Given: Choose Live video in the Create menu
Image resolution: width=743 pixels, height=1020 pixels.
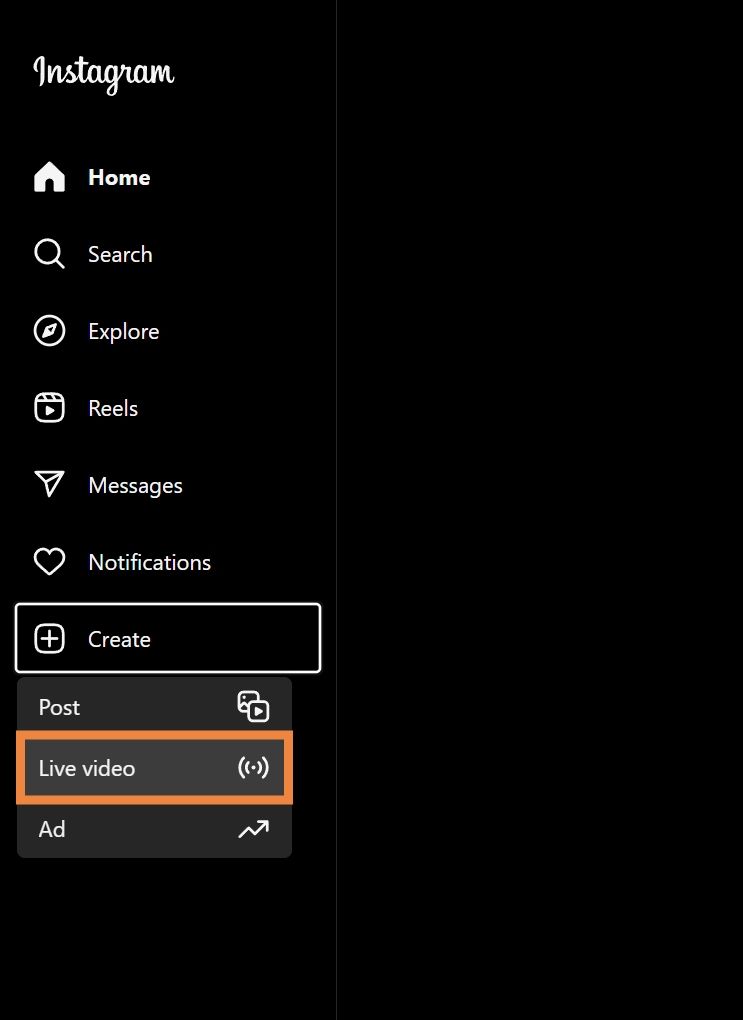Looking at the screenshot, I should 154,768.
